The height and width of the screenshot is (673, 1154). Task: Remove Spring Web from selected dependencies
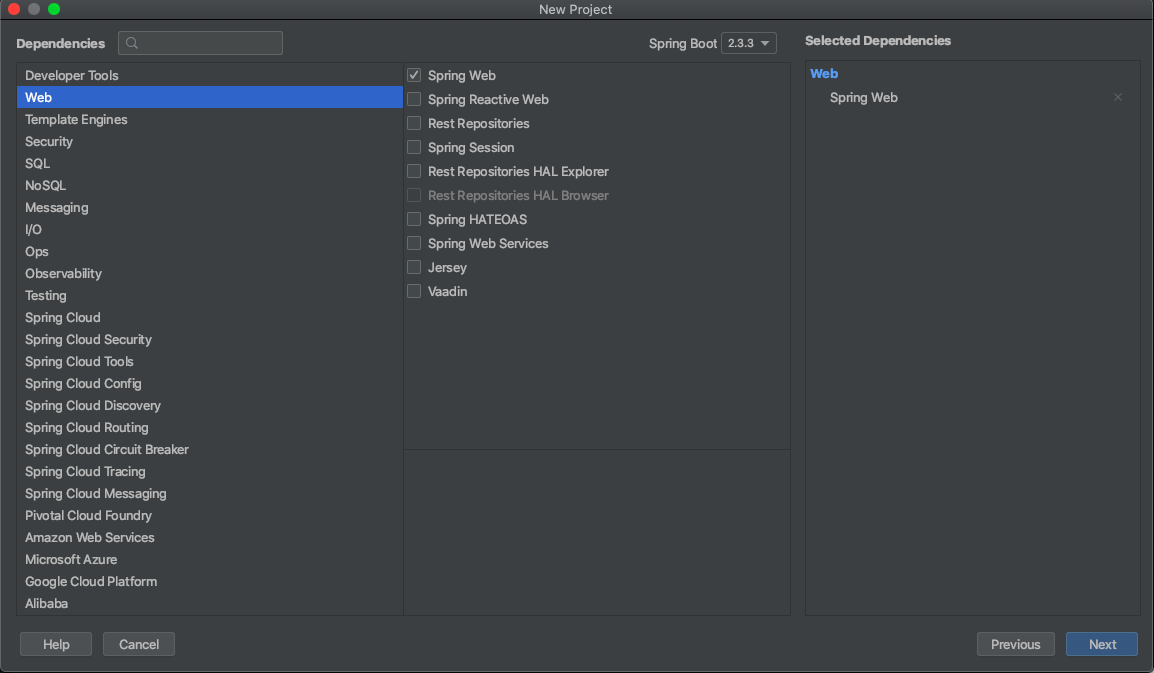pos(1118,97)
